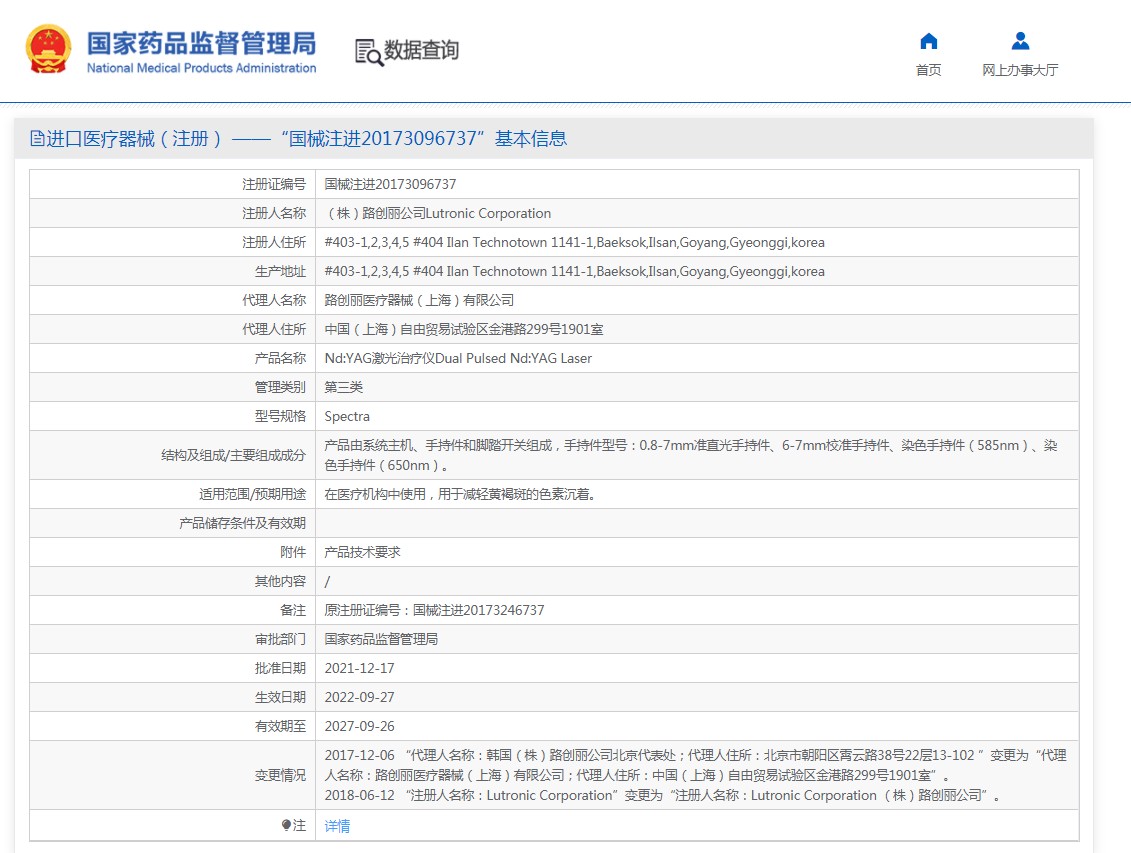Click approval date 2021-12-17

tap(359, 668)
